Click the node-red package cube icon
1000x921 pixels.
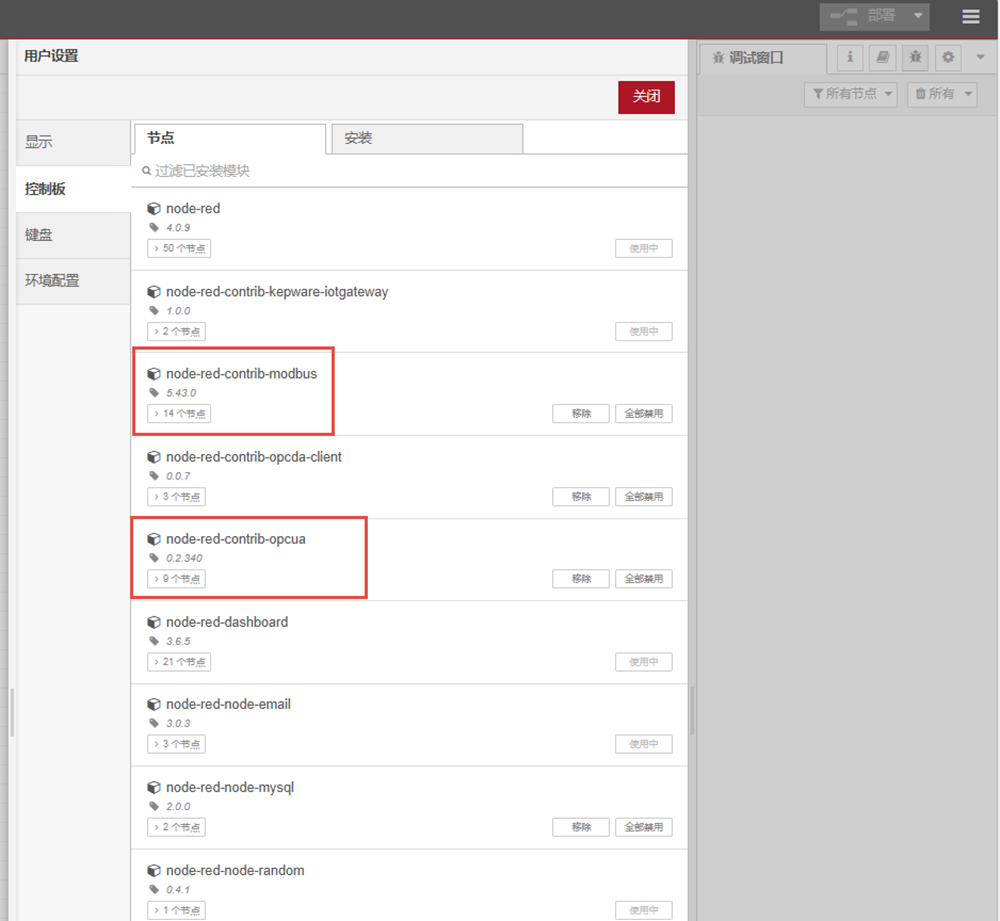coord(154,209)
